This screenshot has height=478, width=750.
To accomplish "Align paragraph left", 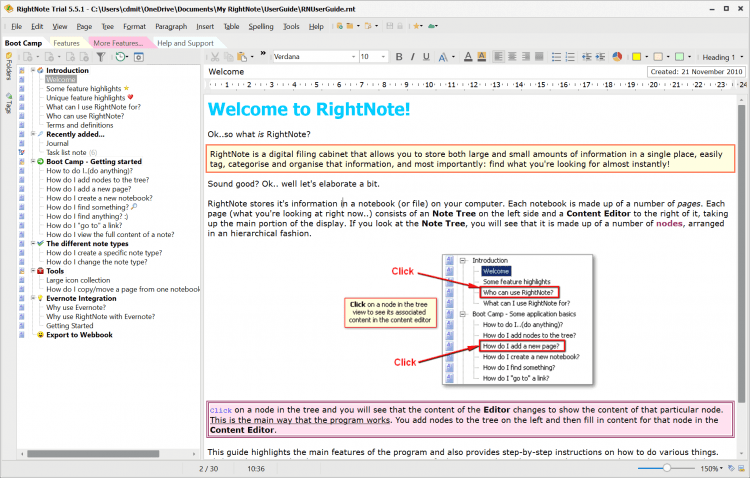I will 498,57.
